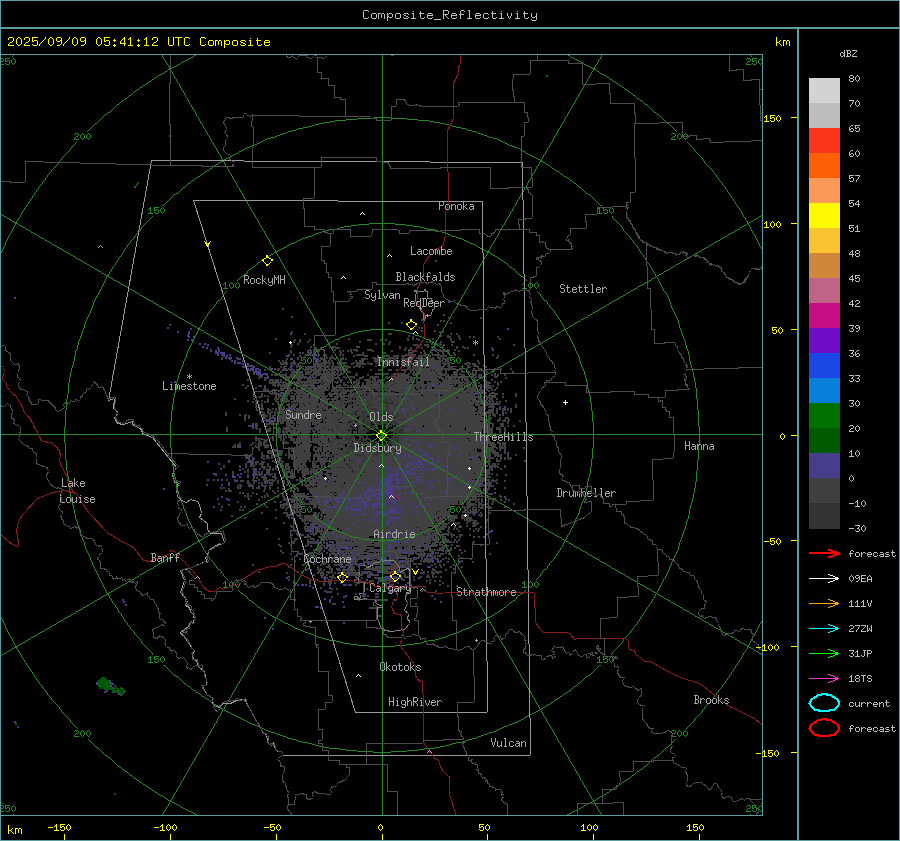
Task: Click the red forecast arrow in legend
Action: coord(824,553)
